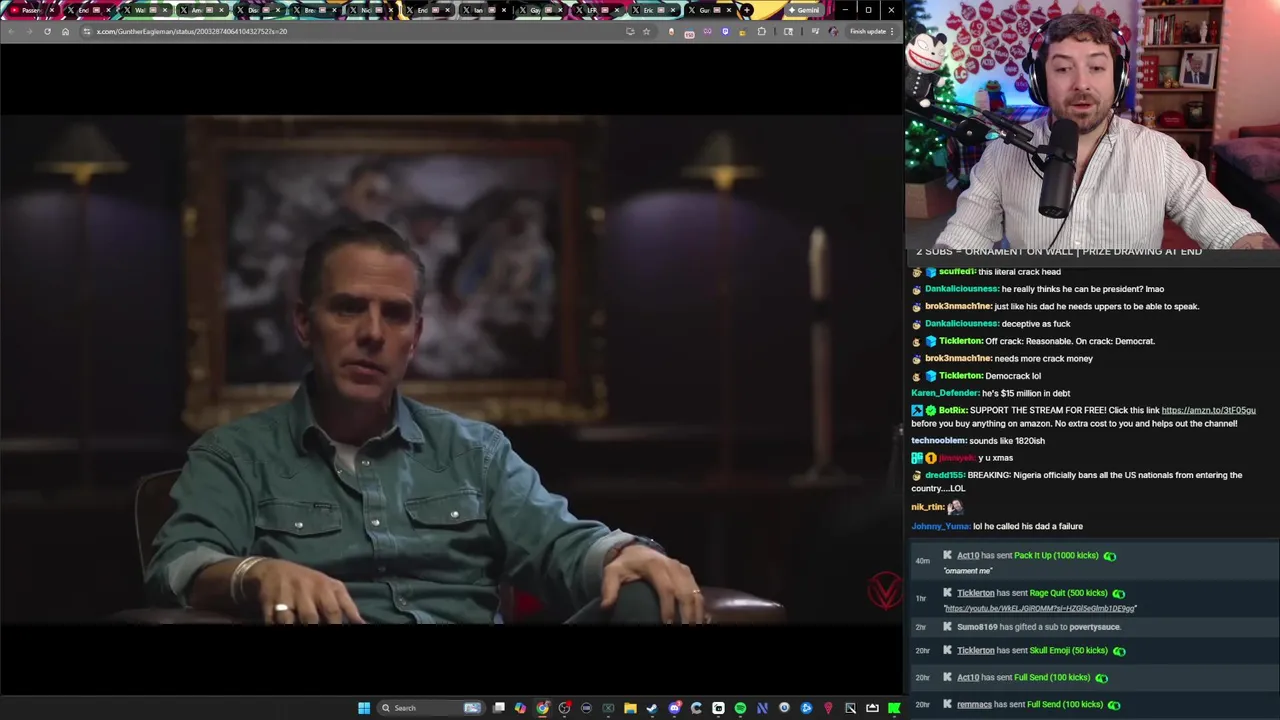Image resolution: width=1280 pixels, height=720 pixels.
Task: Reload the current X page
Action: pyautogui.click(x=47, y=31)
